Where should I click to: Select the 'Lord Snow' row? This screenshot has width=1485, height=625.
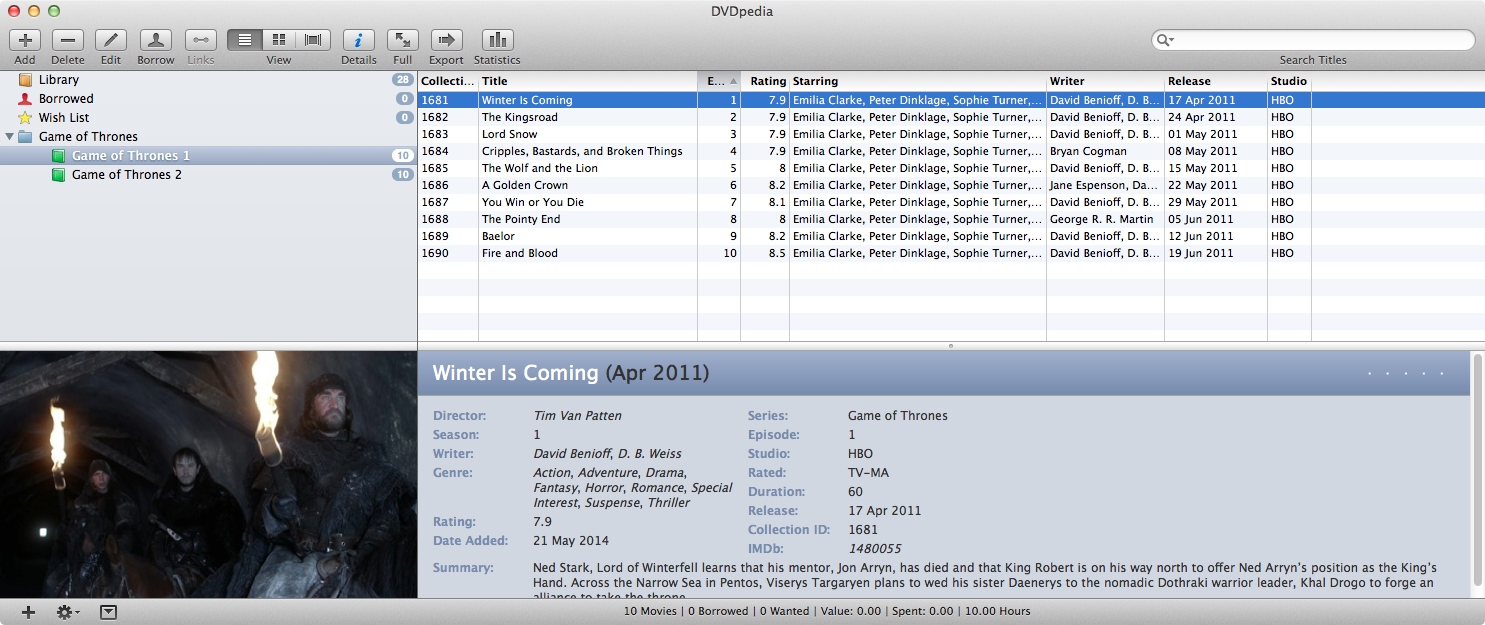(951, 134)
